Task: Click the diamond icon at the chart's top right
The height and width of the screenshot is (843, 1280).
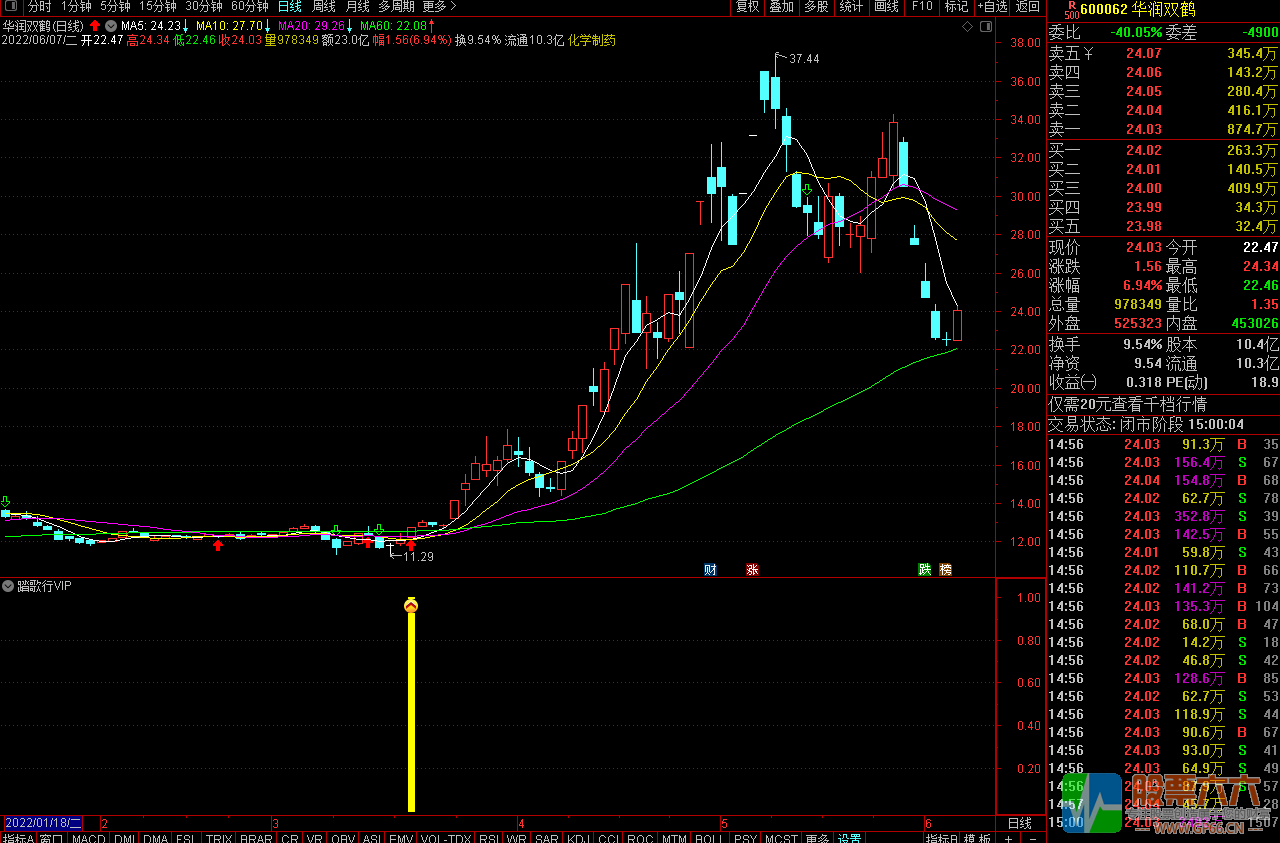Action: 965,25
